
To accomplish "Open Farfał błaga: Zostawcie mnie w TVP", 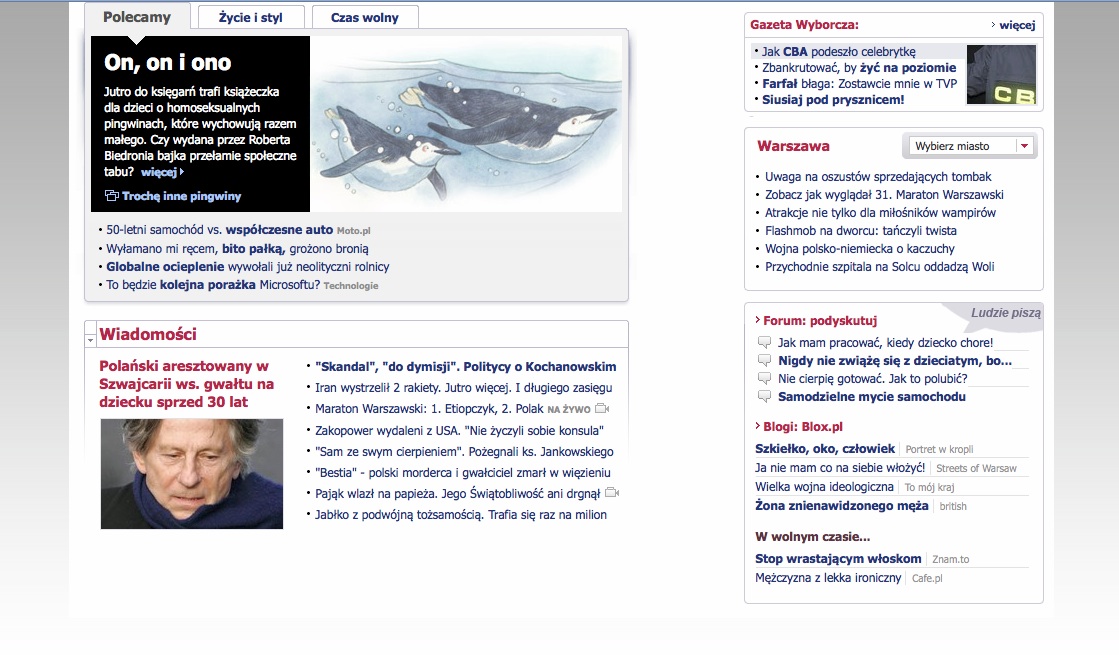I will pos(860,83).
